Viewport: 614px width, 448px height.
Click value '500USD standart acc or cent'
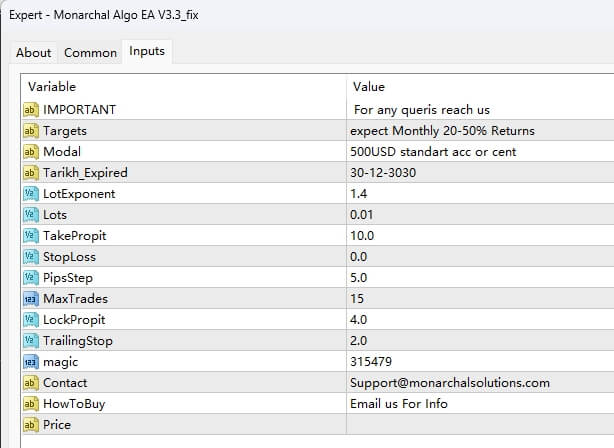coord(433,152)
